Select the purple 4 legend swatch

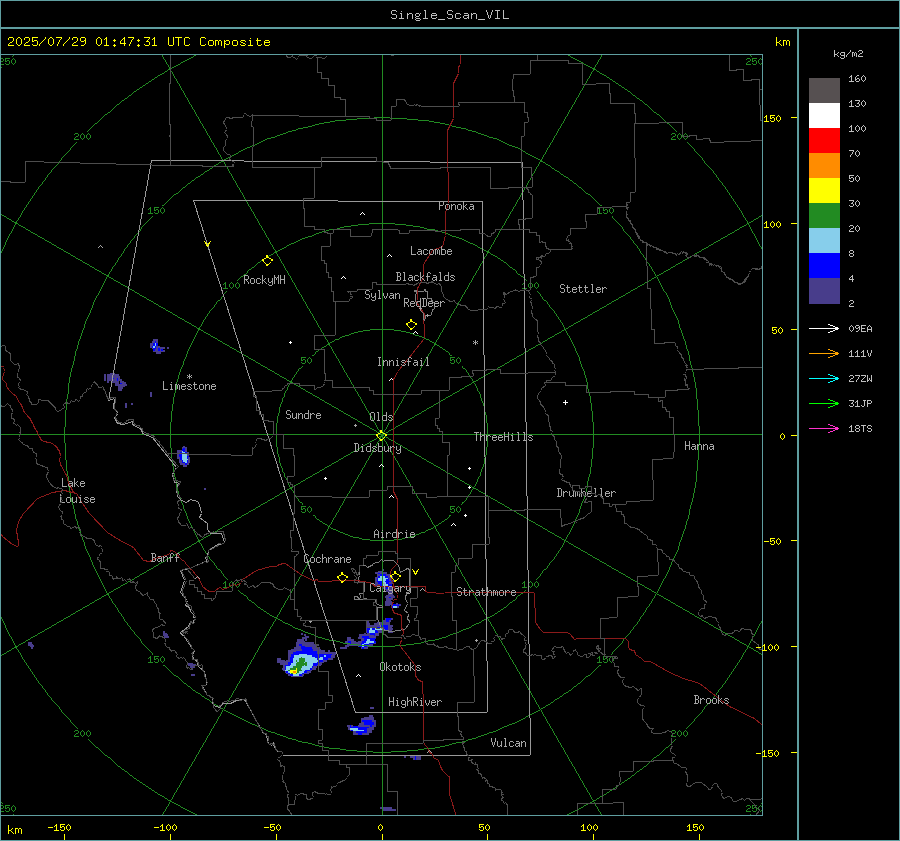click(x=824, y=290)
